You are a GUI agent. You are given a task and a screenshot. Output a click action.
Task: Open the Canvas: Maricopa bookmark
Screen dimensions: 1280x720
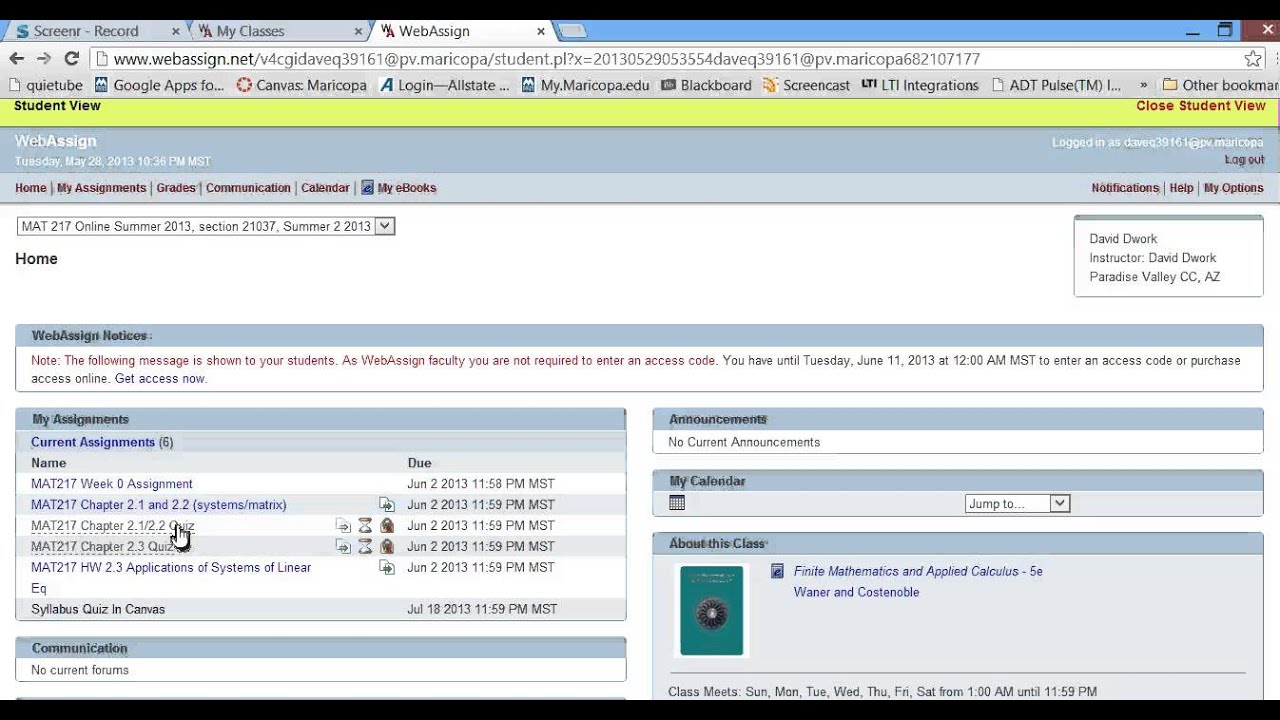click(x=302, y=86)
